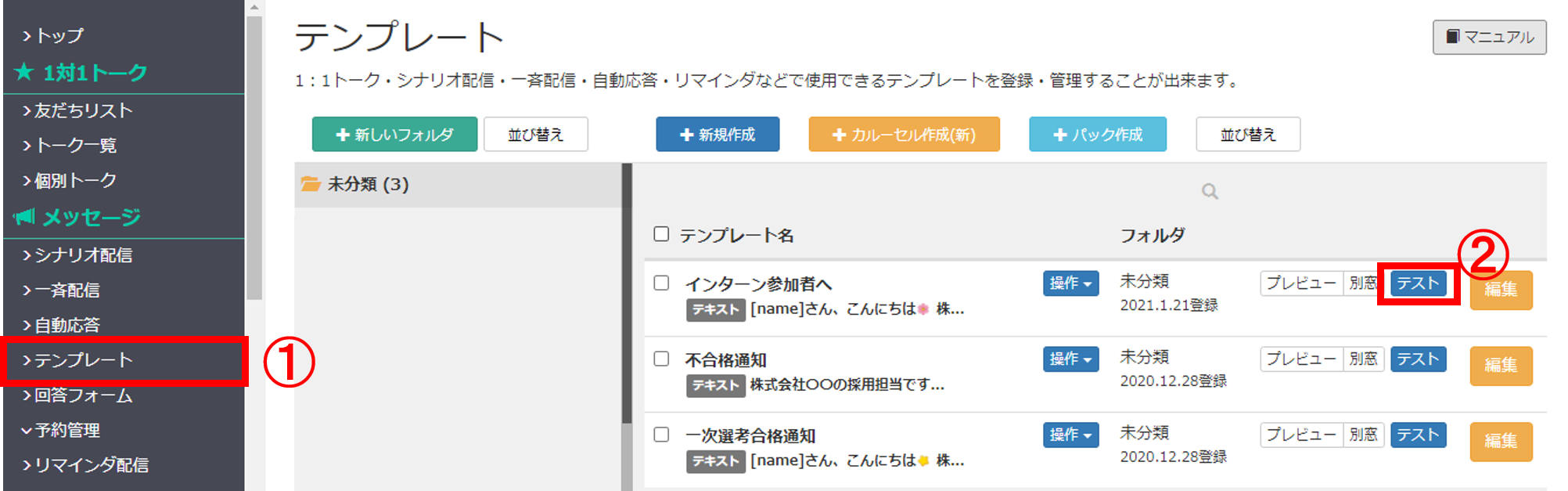
Task: Click カルーセル作成(新) orange button
Action: (x=904, y=135)
